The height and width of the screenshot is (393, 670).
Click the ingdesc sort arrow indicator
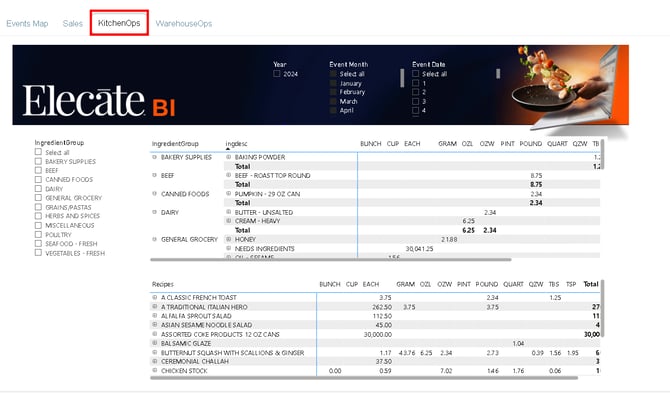tap(228, 149)
